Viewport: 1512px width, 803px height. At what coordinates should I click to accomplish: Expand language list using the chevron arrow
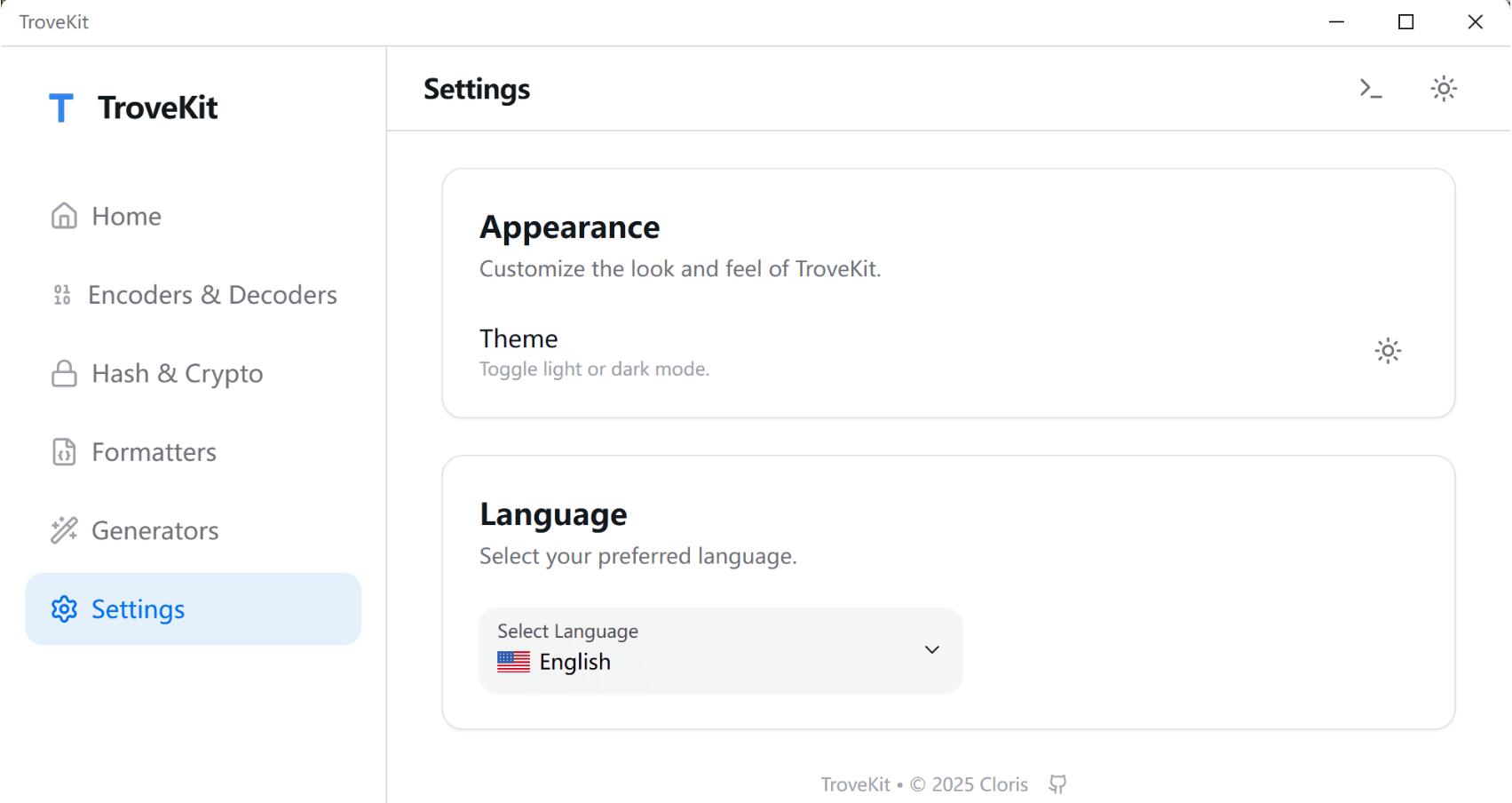tap(931, 650)
